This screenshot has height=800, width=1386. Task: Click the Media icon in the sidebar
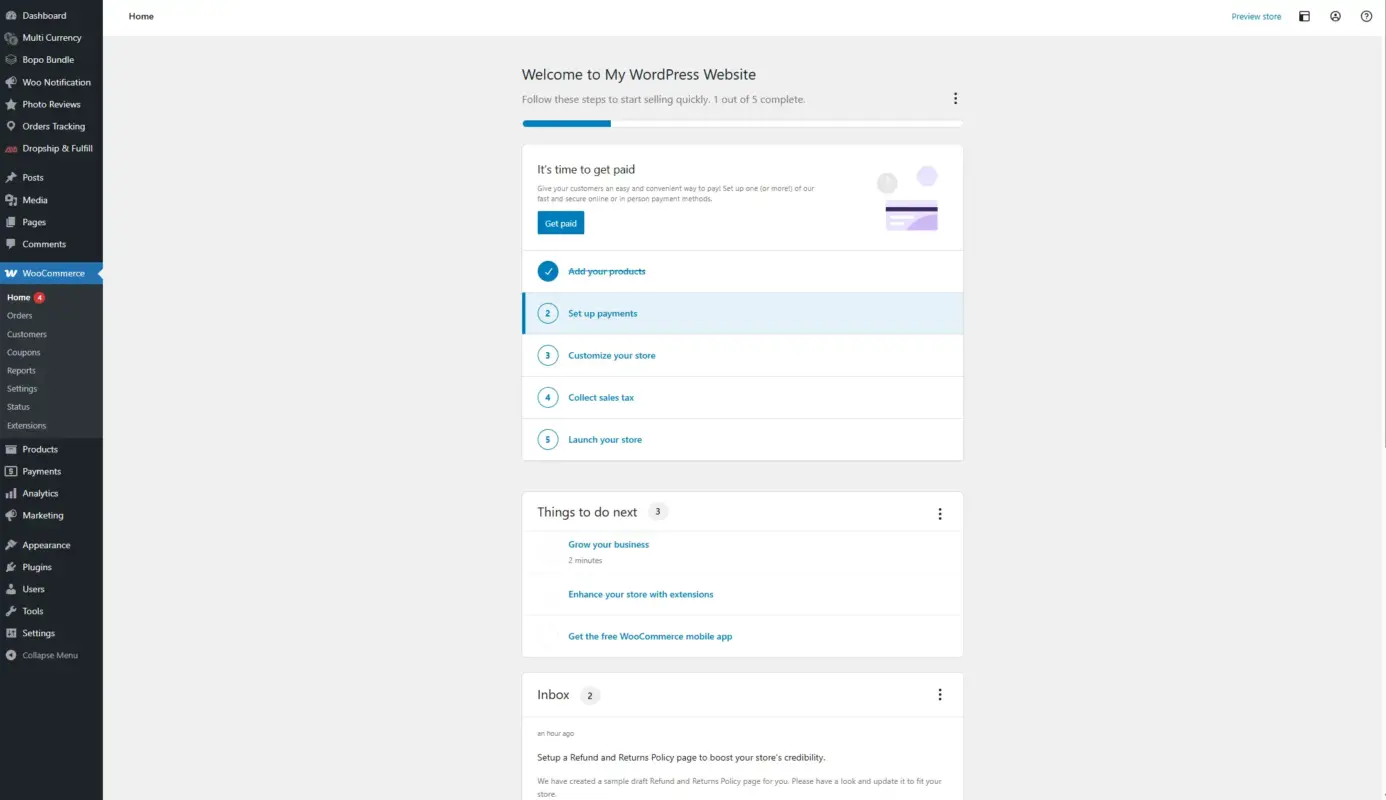tap(11, 200)
